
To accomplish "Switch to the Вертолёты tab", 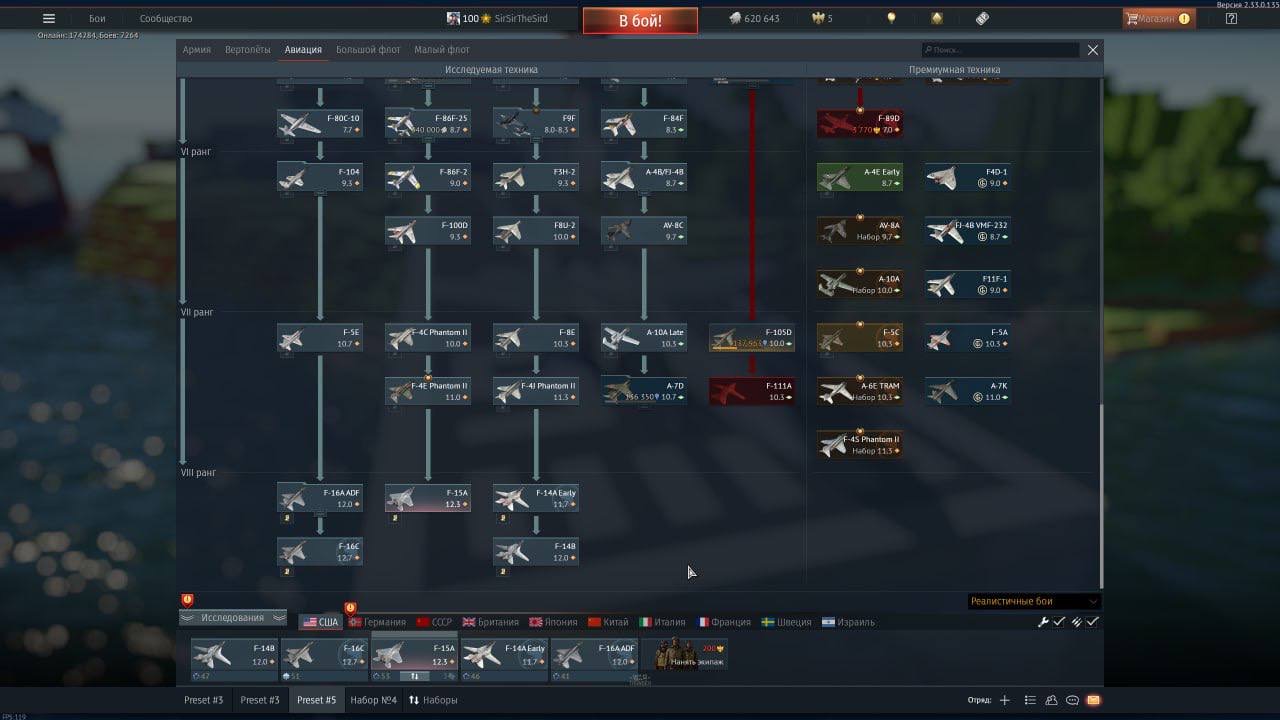I will click(248, 50).
